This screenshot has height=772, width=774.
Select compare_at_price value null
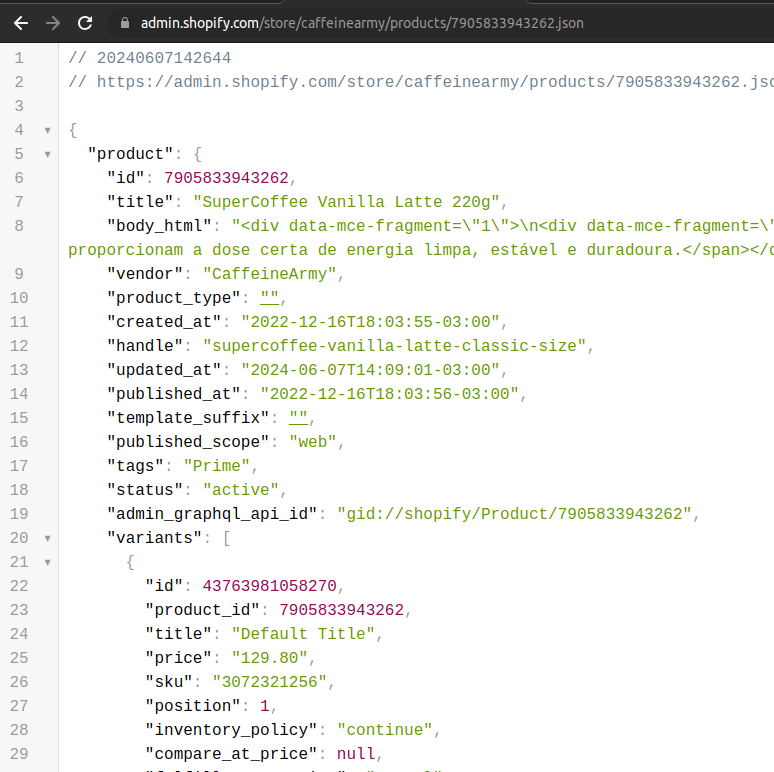coord(356,754)
